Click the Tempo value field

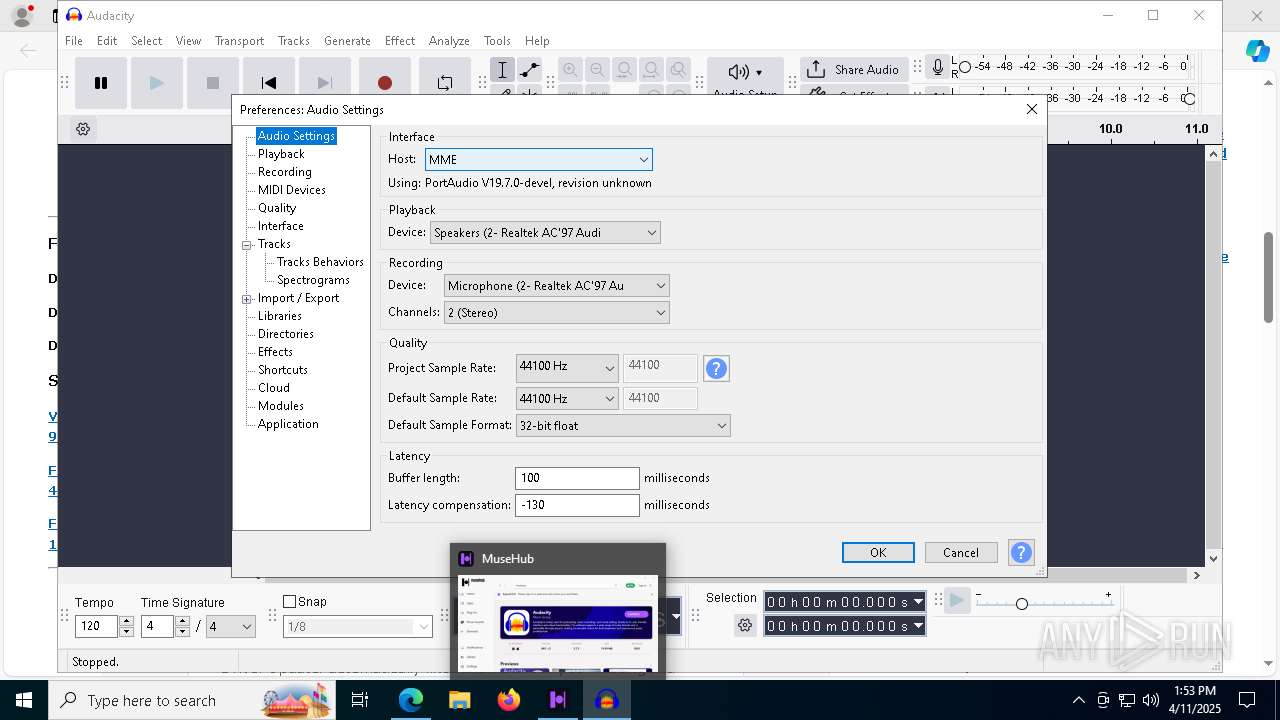click(97, 626)
